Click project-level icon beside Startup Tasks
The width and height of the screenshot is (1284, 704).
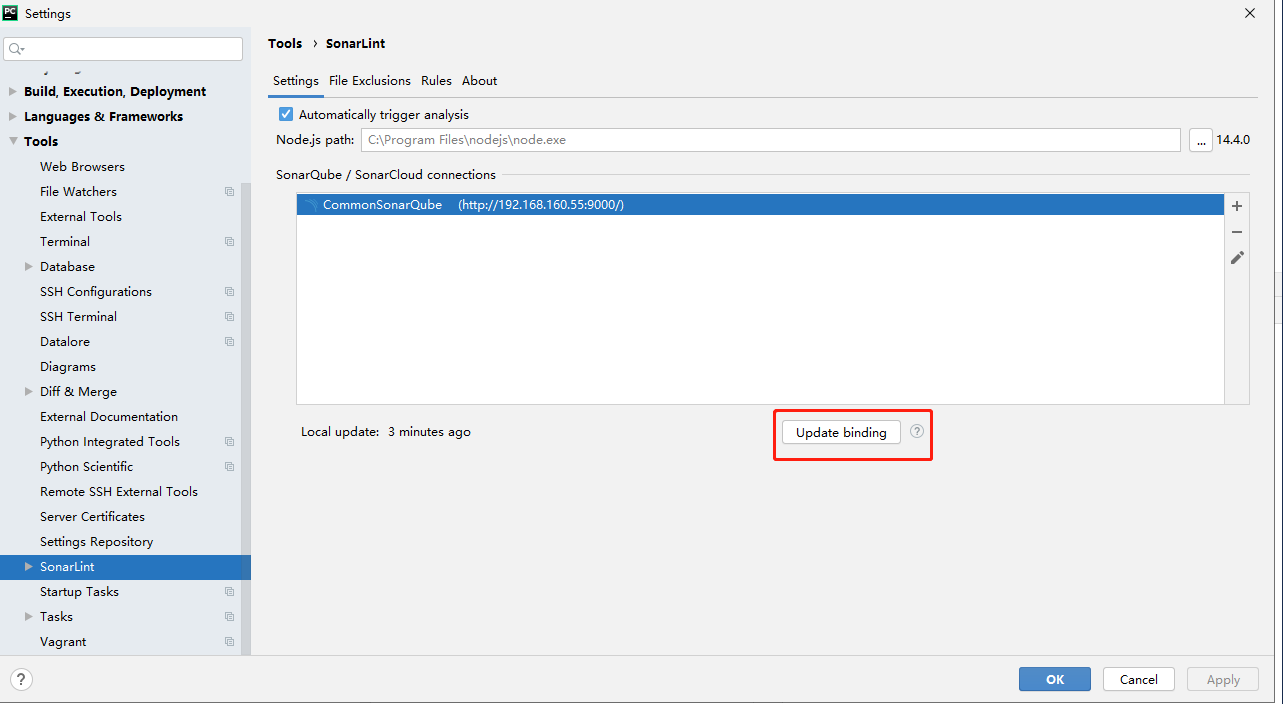tap(230, 592)
